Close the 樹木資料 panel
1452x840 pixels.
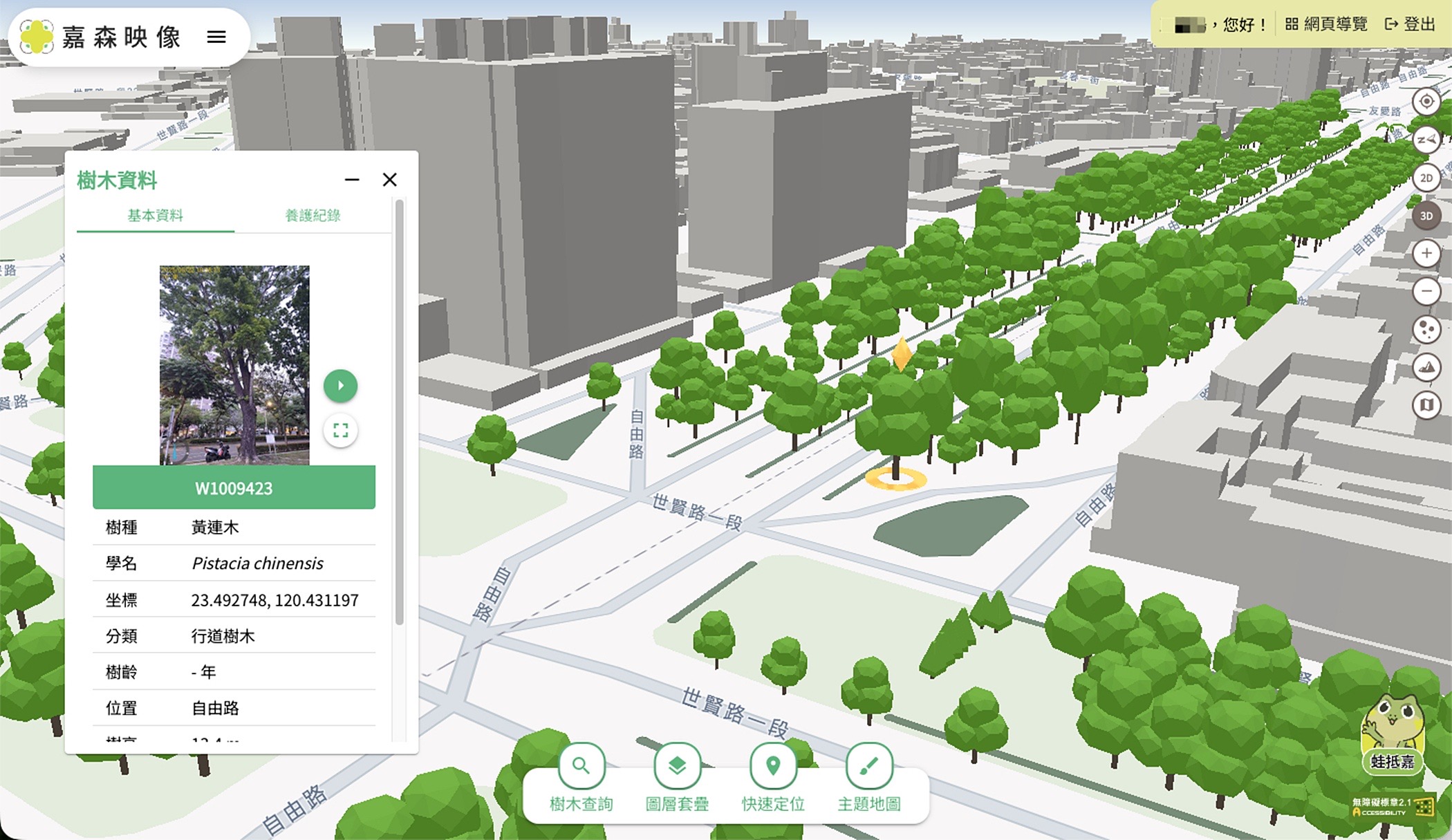click(390, 180)
